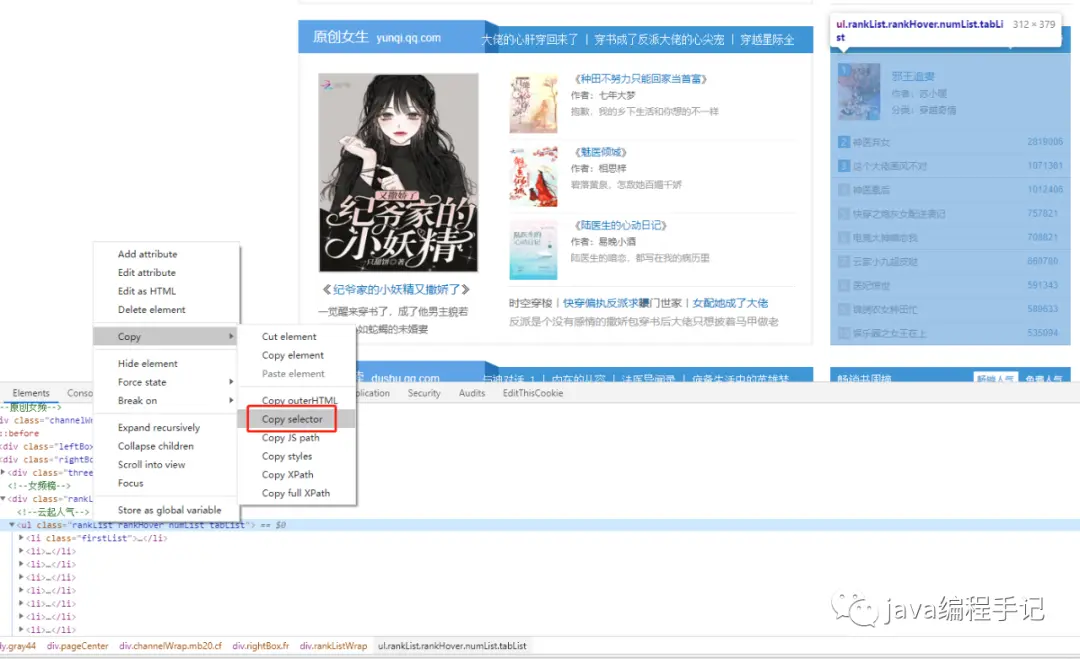Viewport: 1080px width, 659px height.
Task: Open the "Force state" submenu arrow
Action: pos(231,381)
